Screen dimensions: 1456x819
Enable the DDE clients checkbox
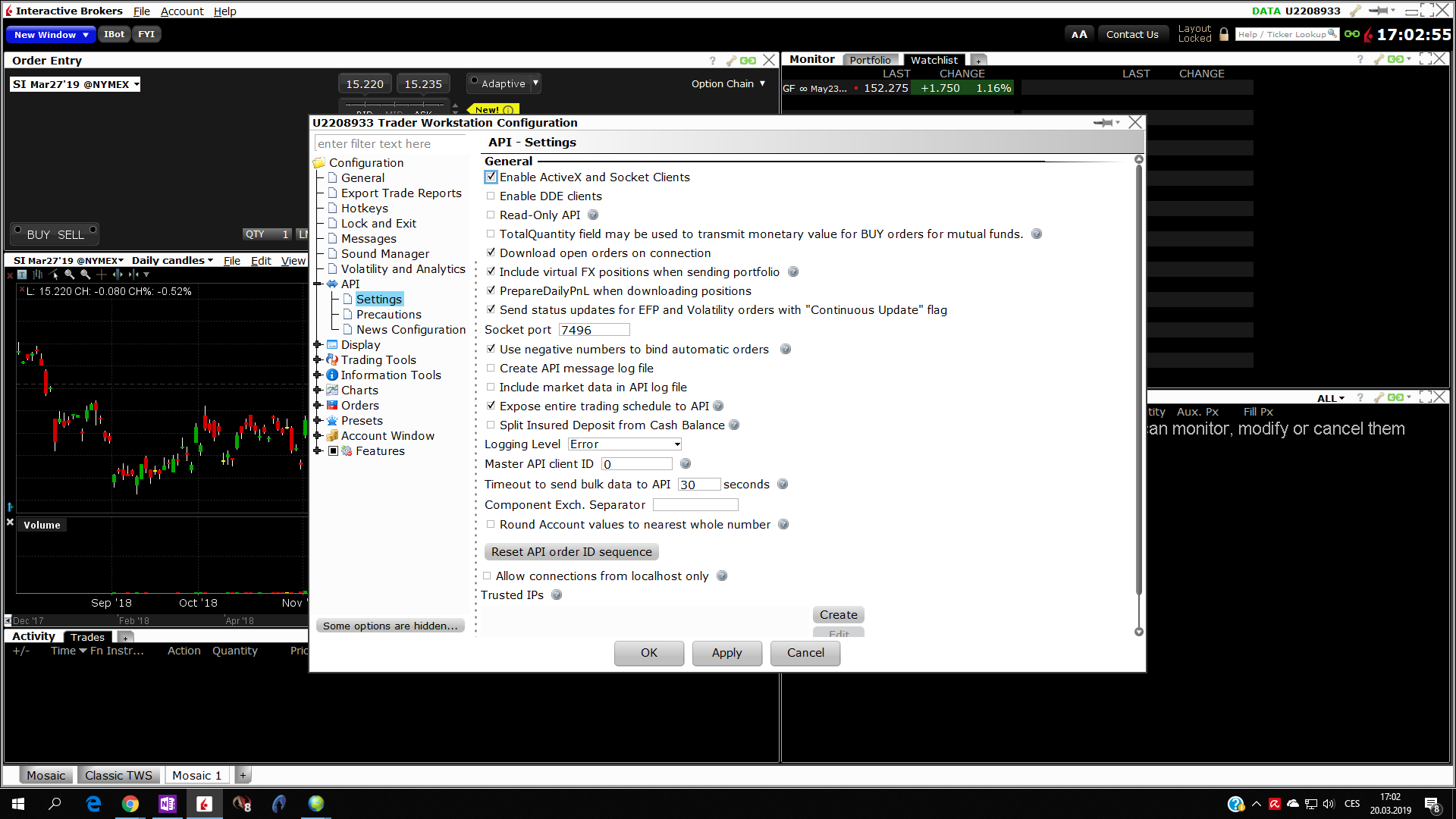491,196
